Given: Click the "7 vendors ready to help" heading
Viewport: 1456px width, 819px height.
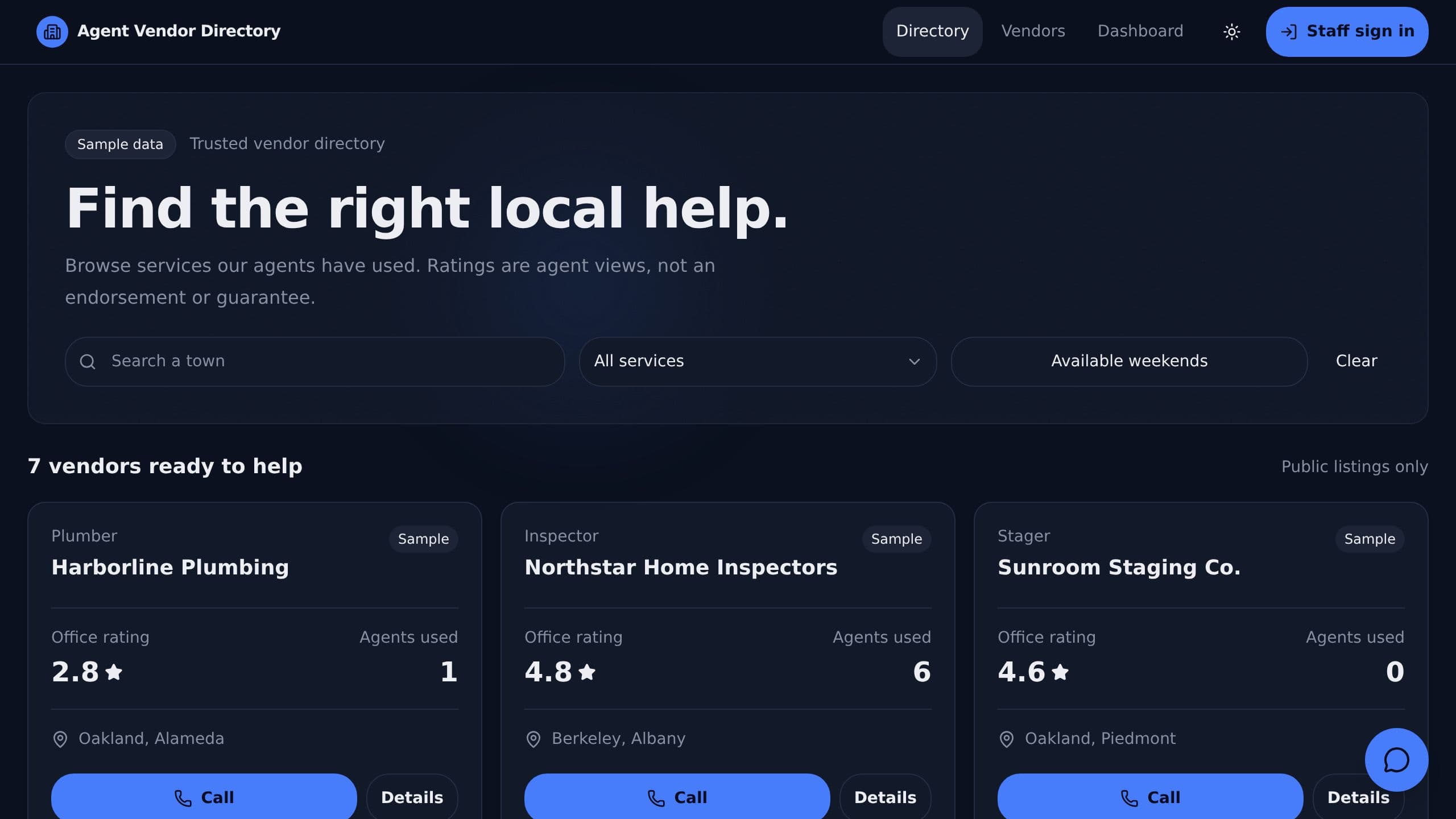Looking at the screenshot, I should point(165,466).
